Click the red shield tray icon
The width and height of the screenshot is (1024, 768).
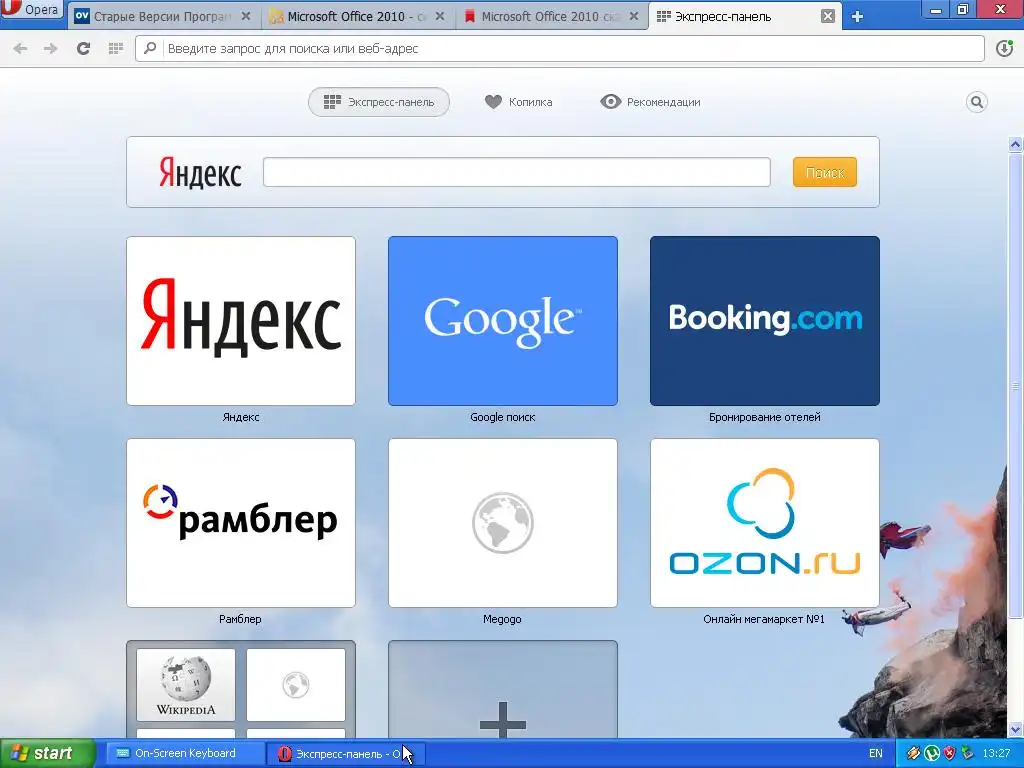(x=950, y=754)
